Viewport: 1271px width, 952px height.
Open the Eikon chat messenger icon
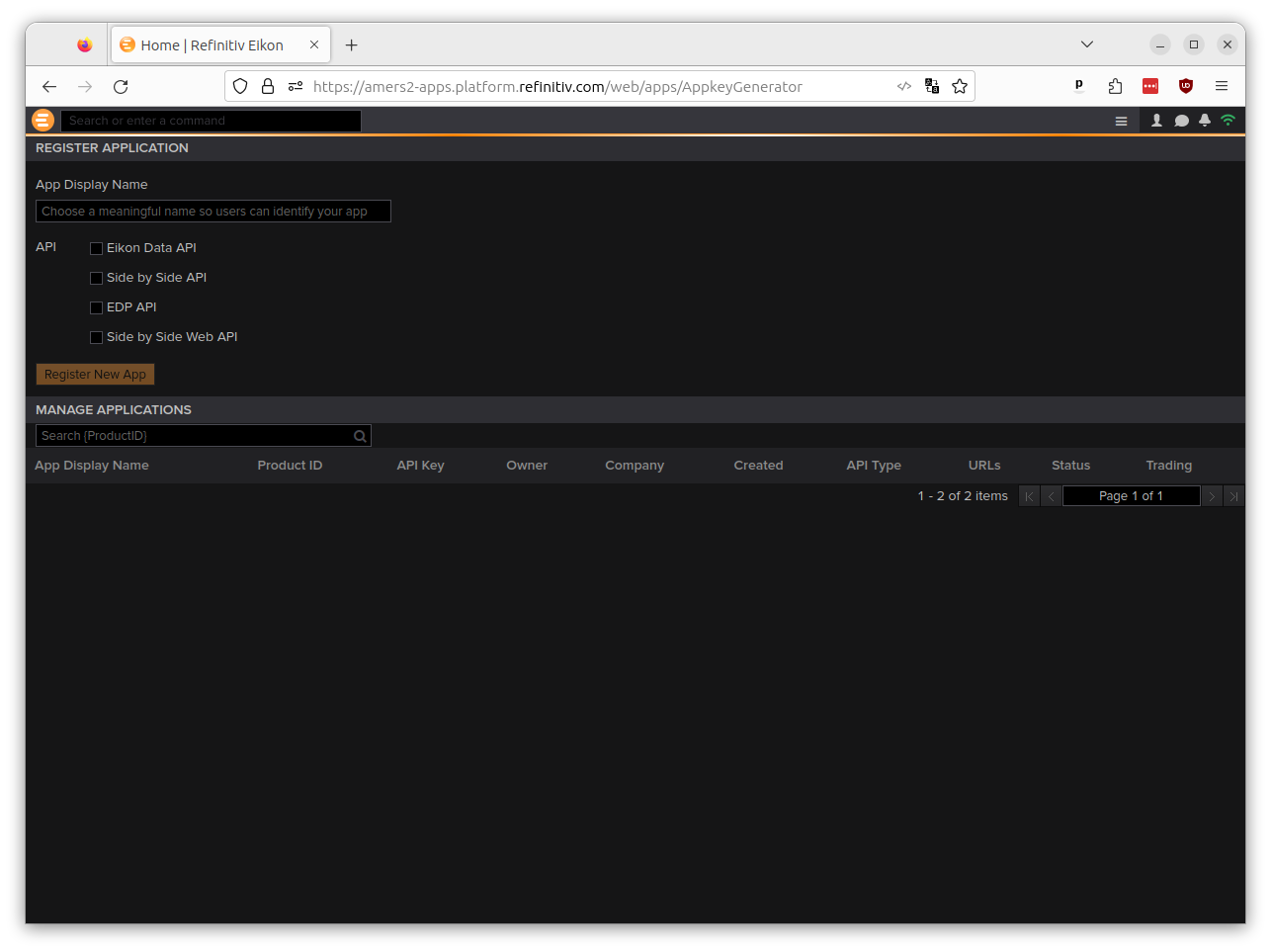click(x=1181, y=121)
